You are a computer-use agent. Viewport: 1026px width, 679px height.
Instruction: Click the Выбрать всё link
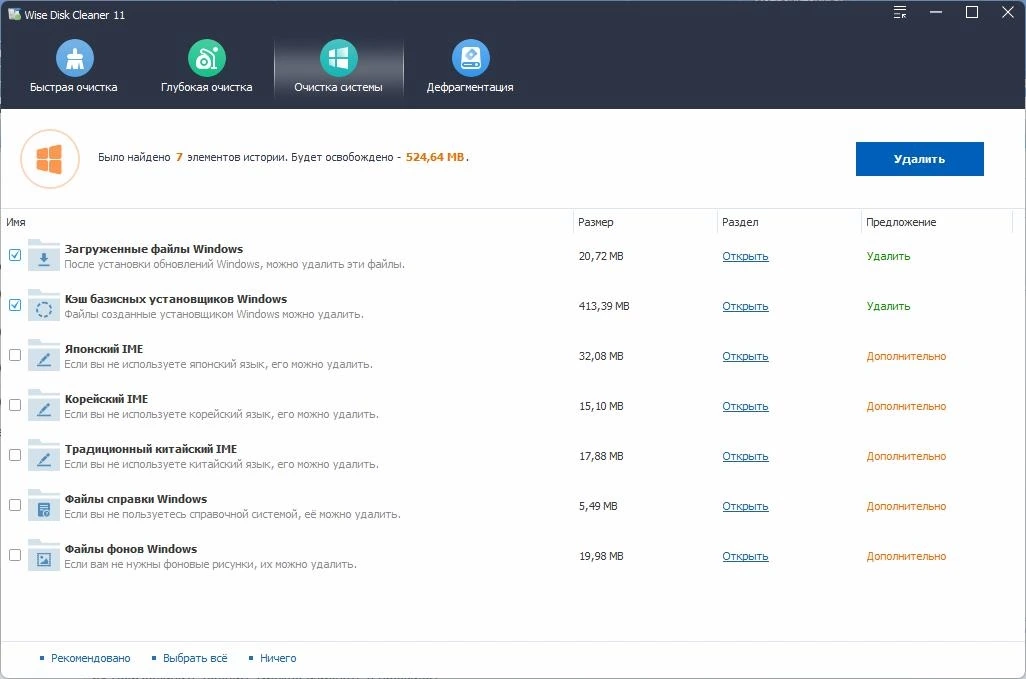pos(195,658)
